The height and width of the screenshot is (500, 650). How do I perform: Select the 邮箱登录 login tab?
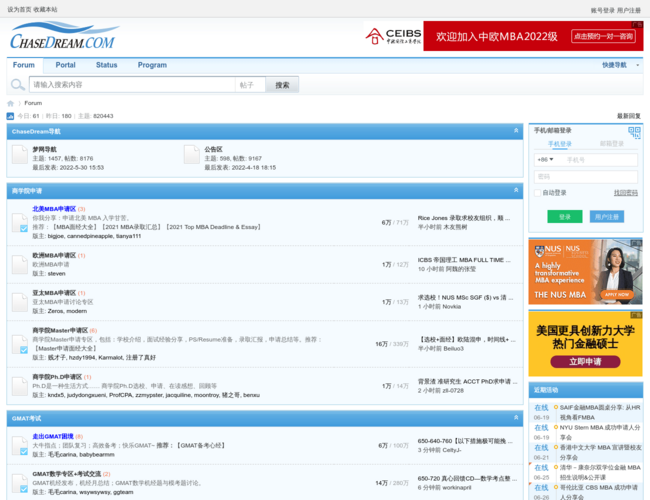pos(611,144)
